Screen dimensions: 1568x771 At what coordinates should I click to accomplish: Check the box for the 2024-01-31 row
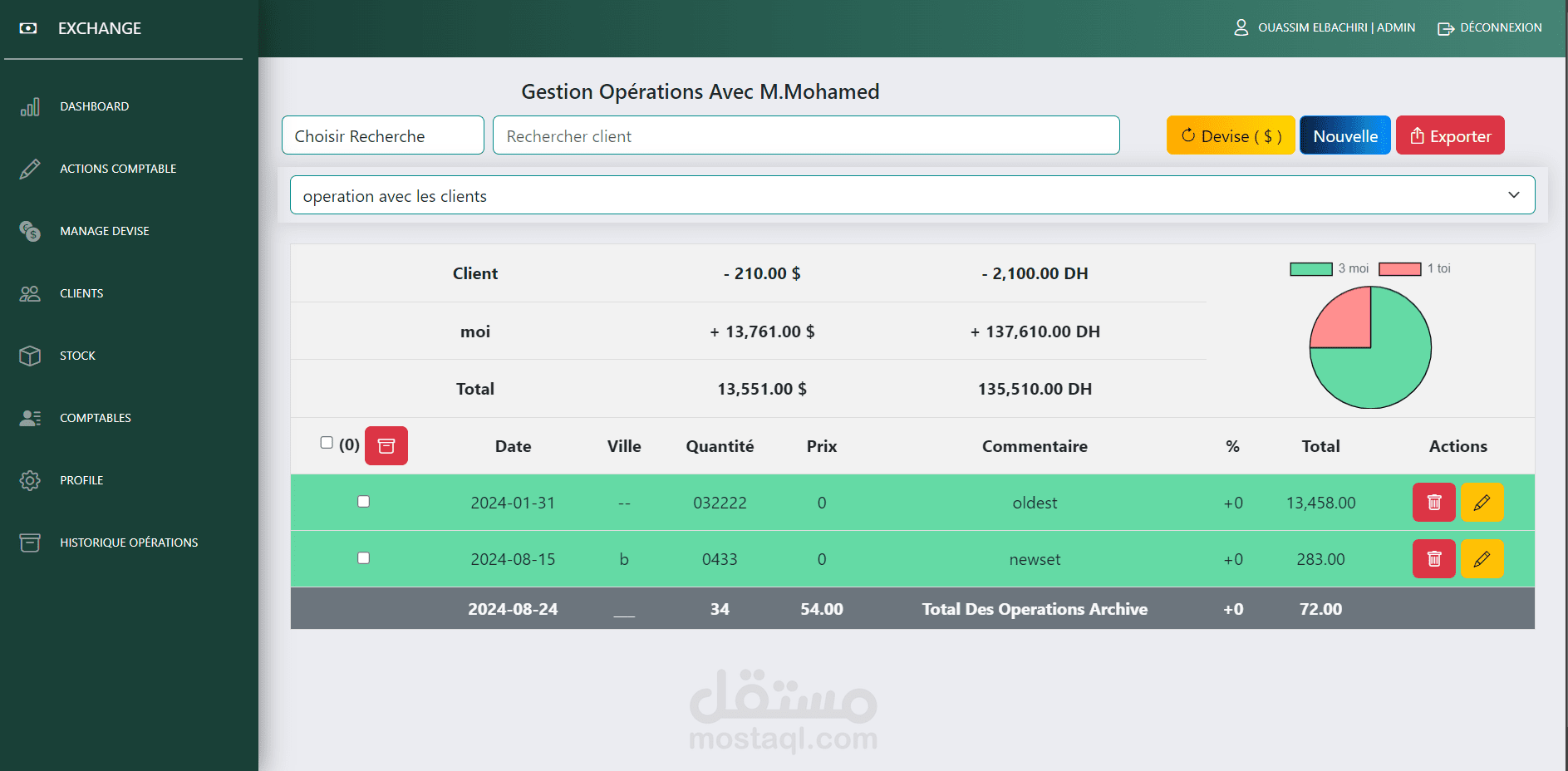click(x=363, y=501)
